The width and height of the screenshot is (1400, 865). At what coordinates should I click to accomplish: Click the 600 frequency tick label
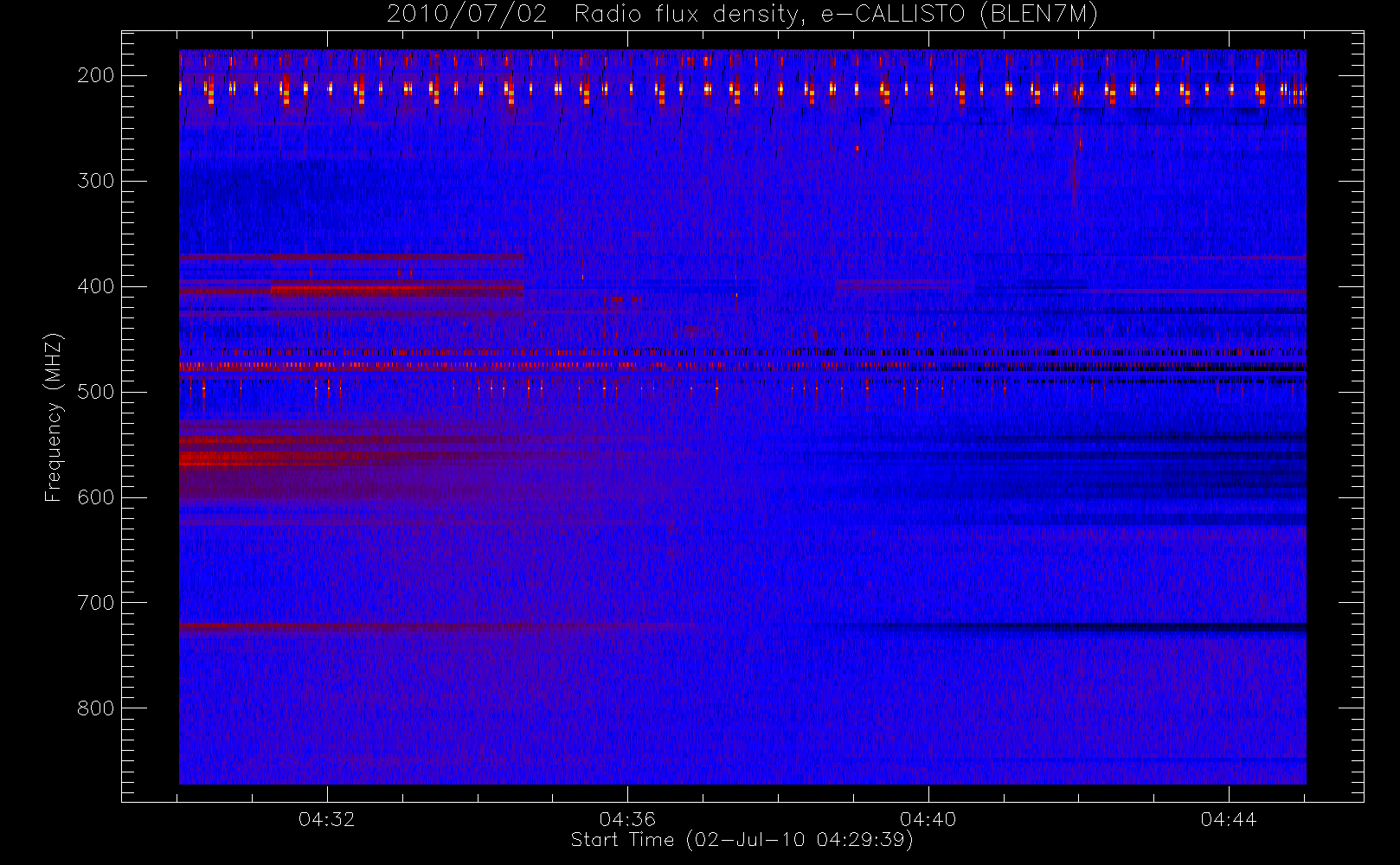95,497
